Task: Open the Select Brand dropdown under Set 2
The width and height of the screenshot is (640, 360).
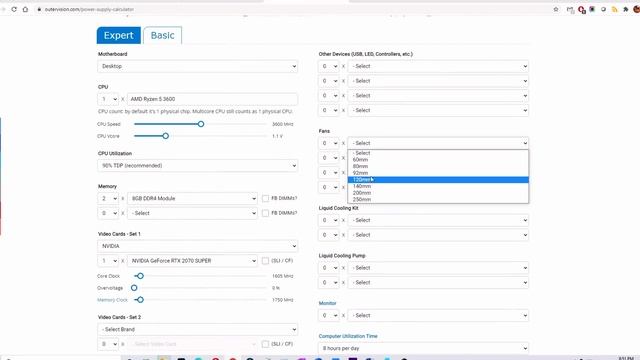Action: pyautogui.click(x=198, y=329)
